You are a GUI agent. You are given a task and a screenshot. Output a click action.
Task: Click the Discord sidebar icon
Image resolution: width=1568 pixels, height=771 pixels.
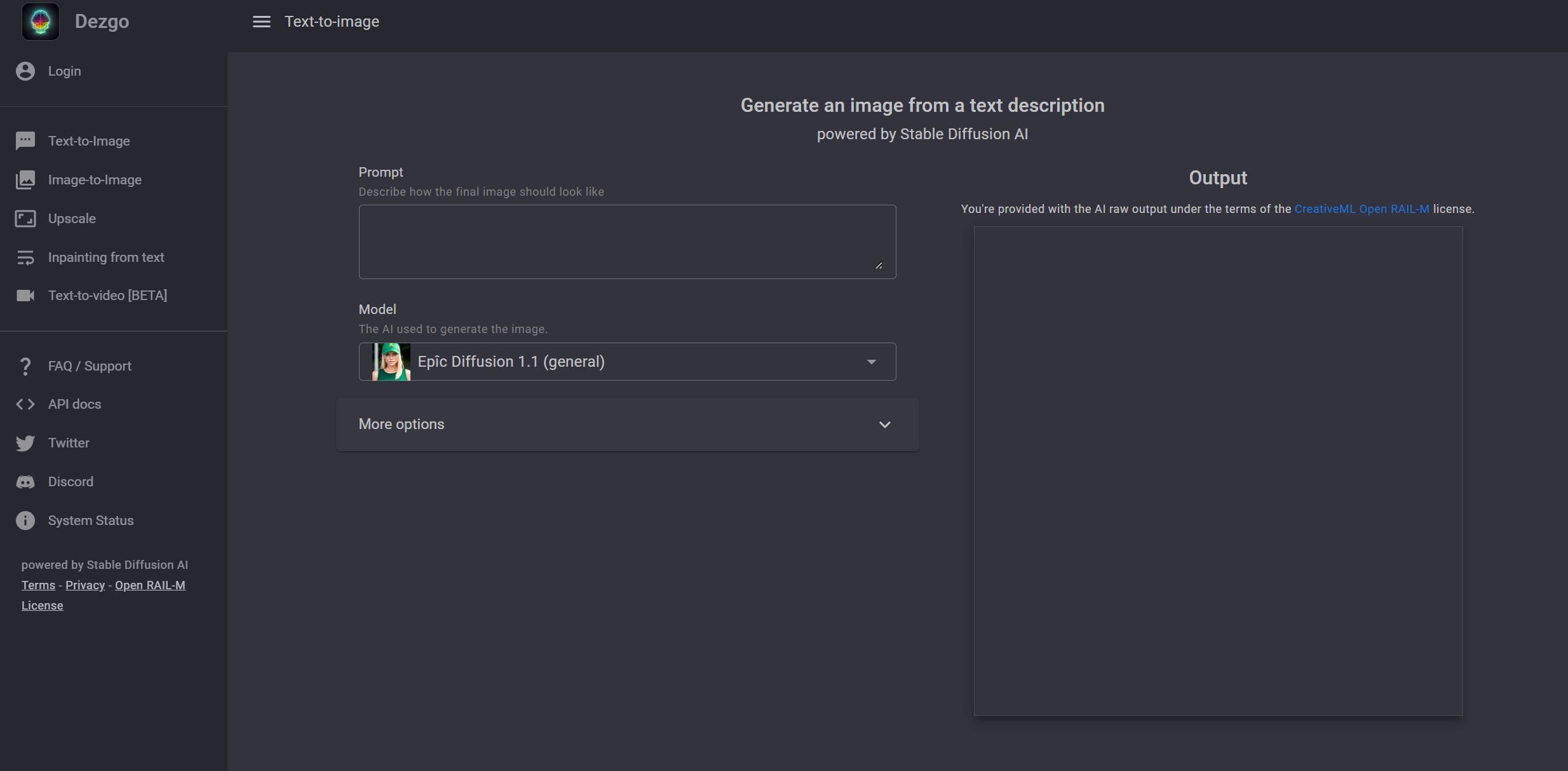(25, 482)
